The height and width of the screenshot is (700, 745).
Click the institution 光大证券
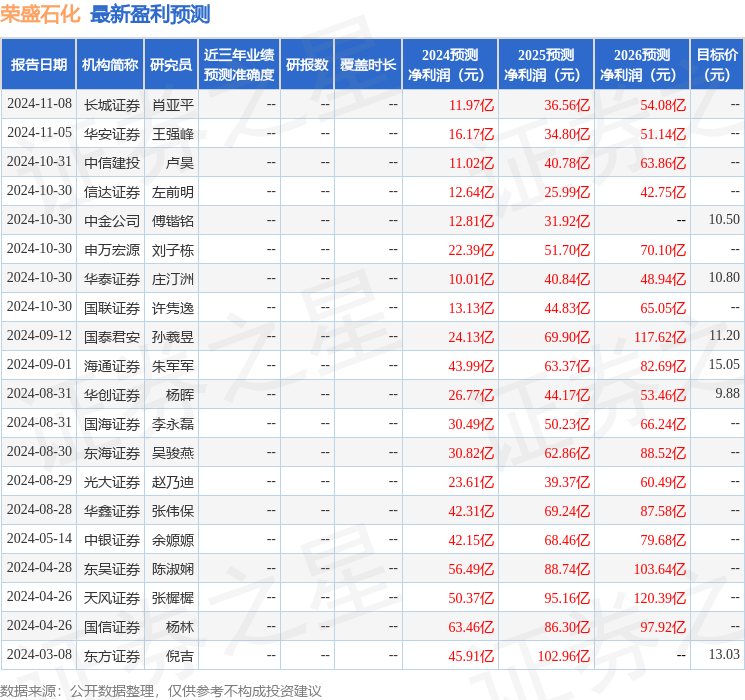pos(112,482)
